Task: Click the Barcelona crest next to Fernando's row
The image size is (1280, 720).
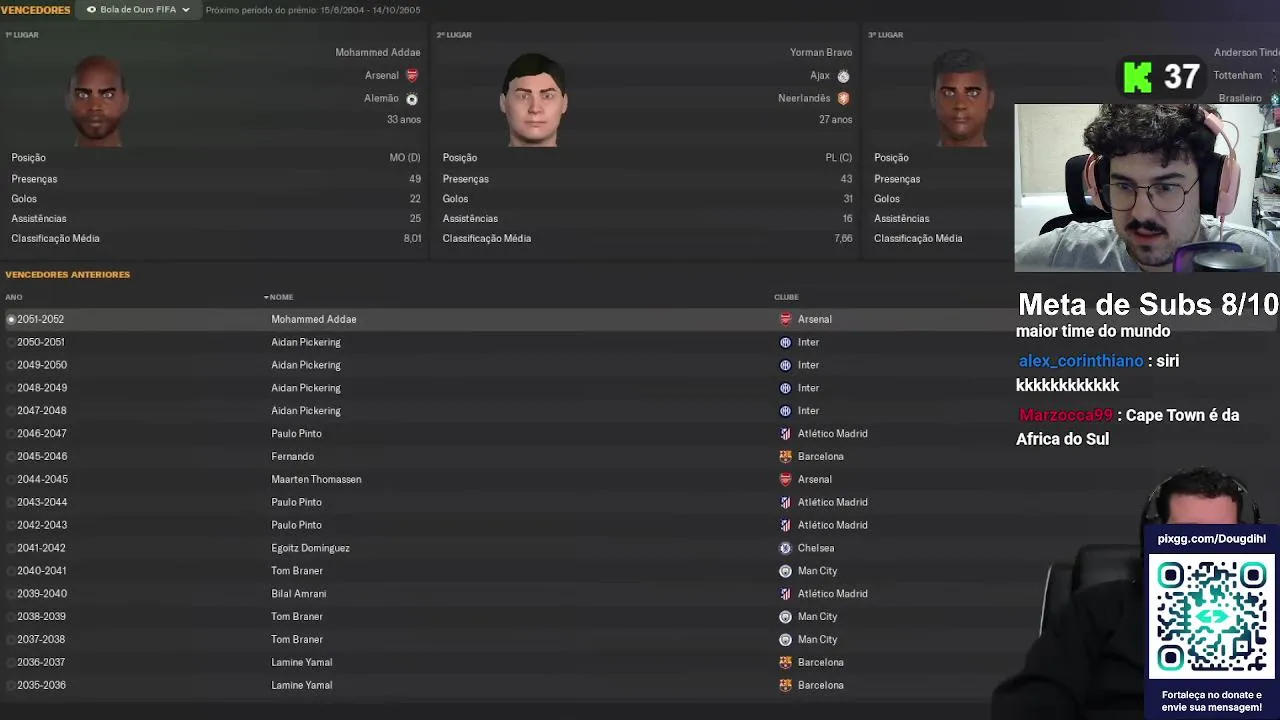Action: [785, 456]
